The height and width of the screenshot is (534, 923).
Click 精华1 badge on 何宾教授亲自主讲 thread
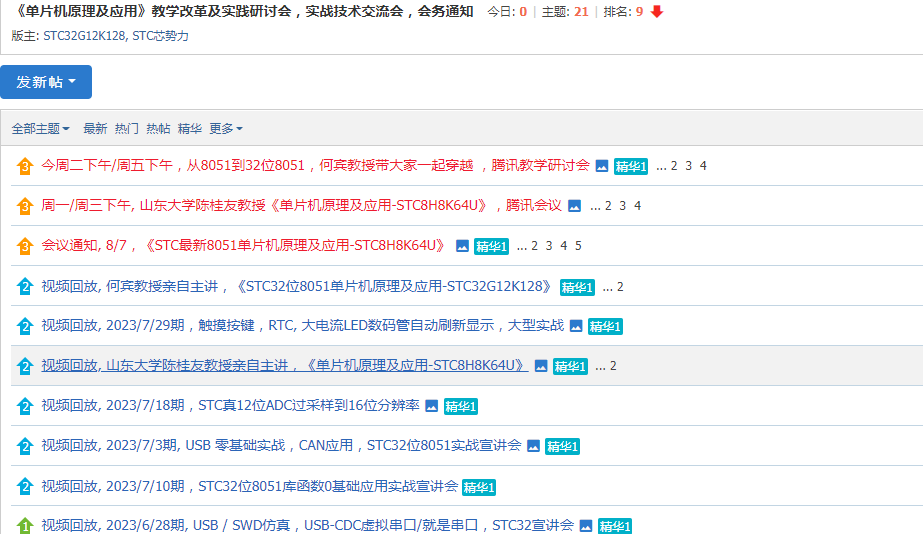pyautogui.click(x=577, y=287)
